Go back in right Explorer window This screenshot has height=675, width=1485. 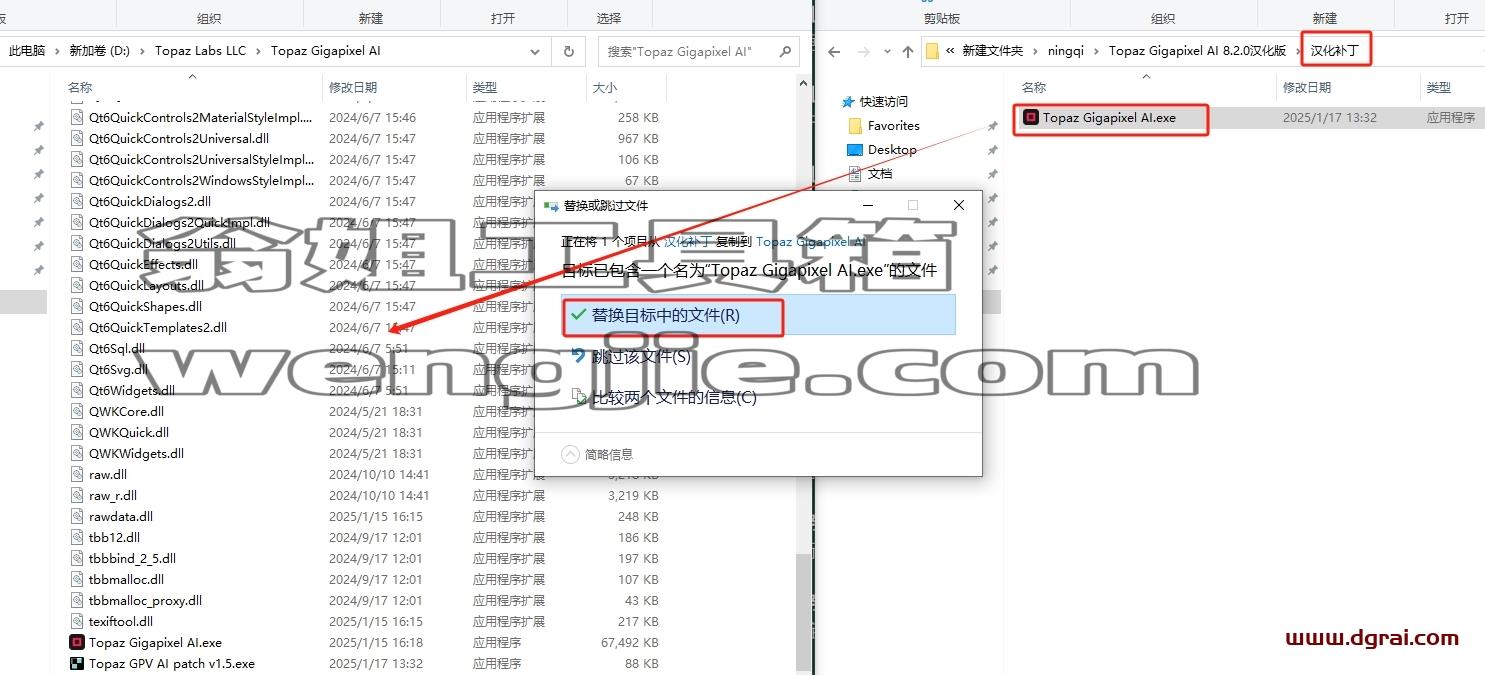pyautogui.click(x=834, y=51)
